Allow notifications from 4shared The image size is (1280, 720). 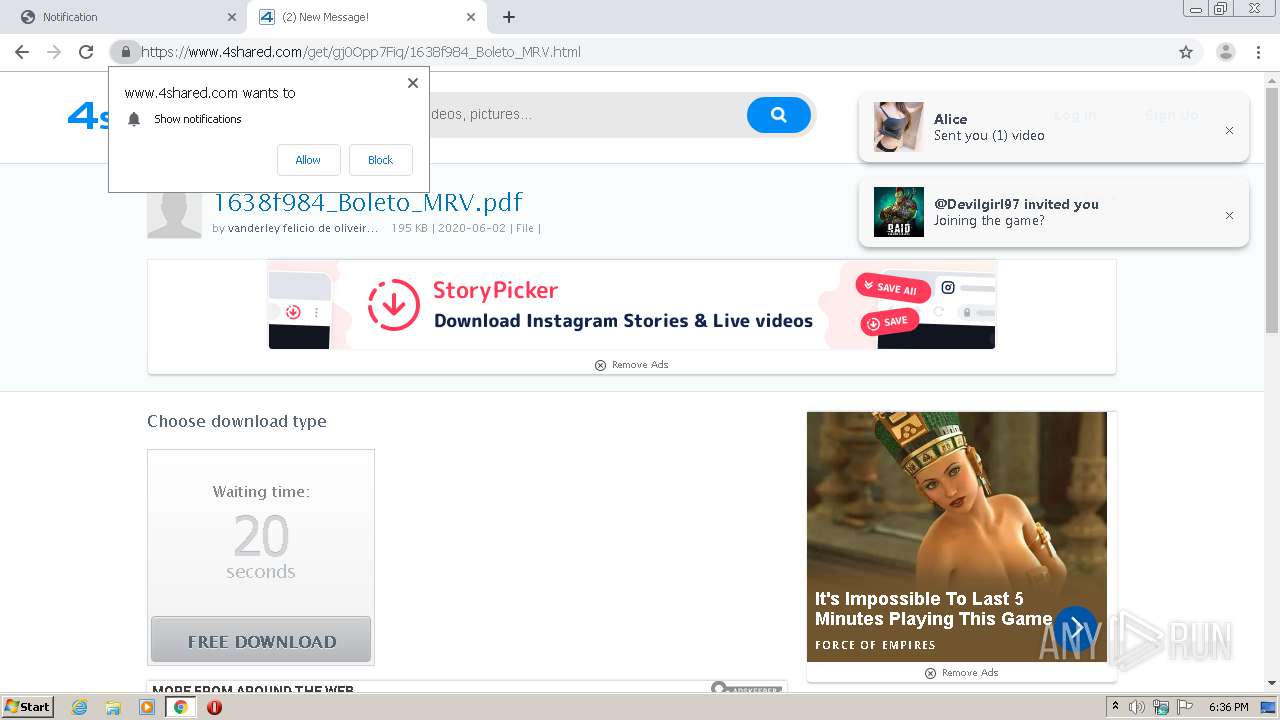tap(308, 160)
